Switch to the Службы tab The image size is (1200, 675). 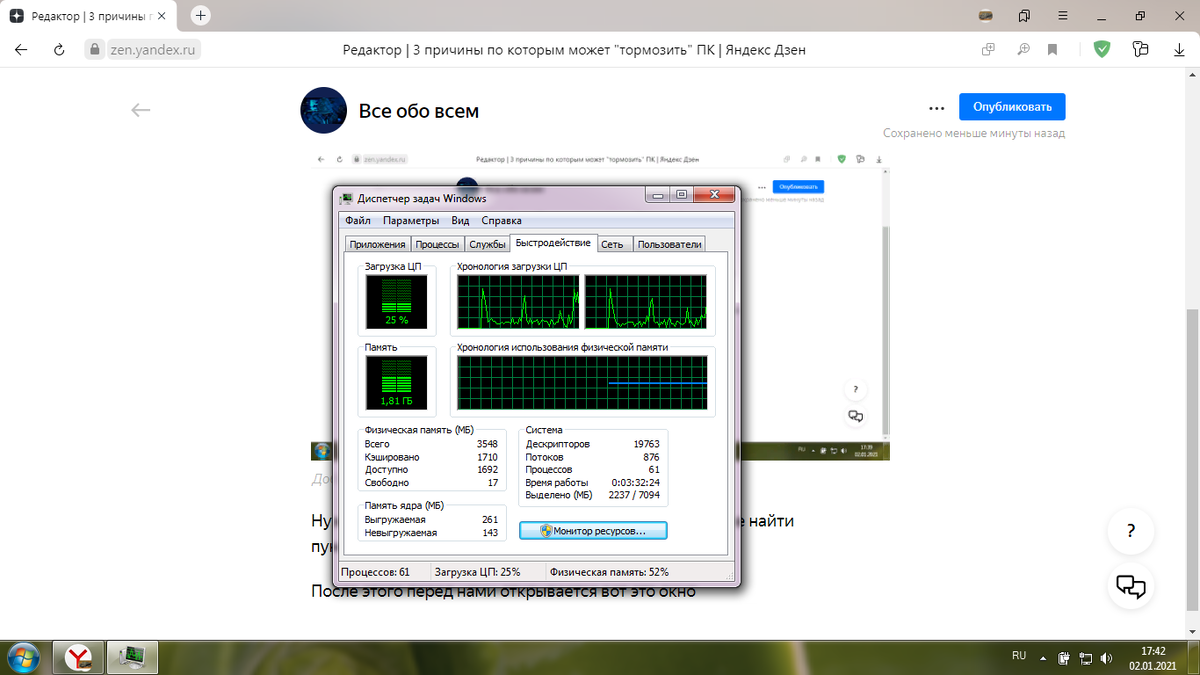(x=487, y=244)
